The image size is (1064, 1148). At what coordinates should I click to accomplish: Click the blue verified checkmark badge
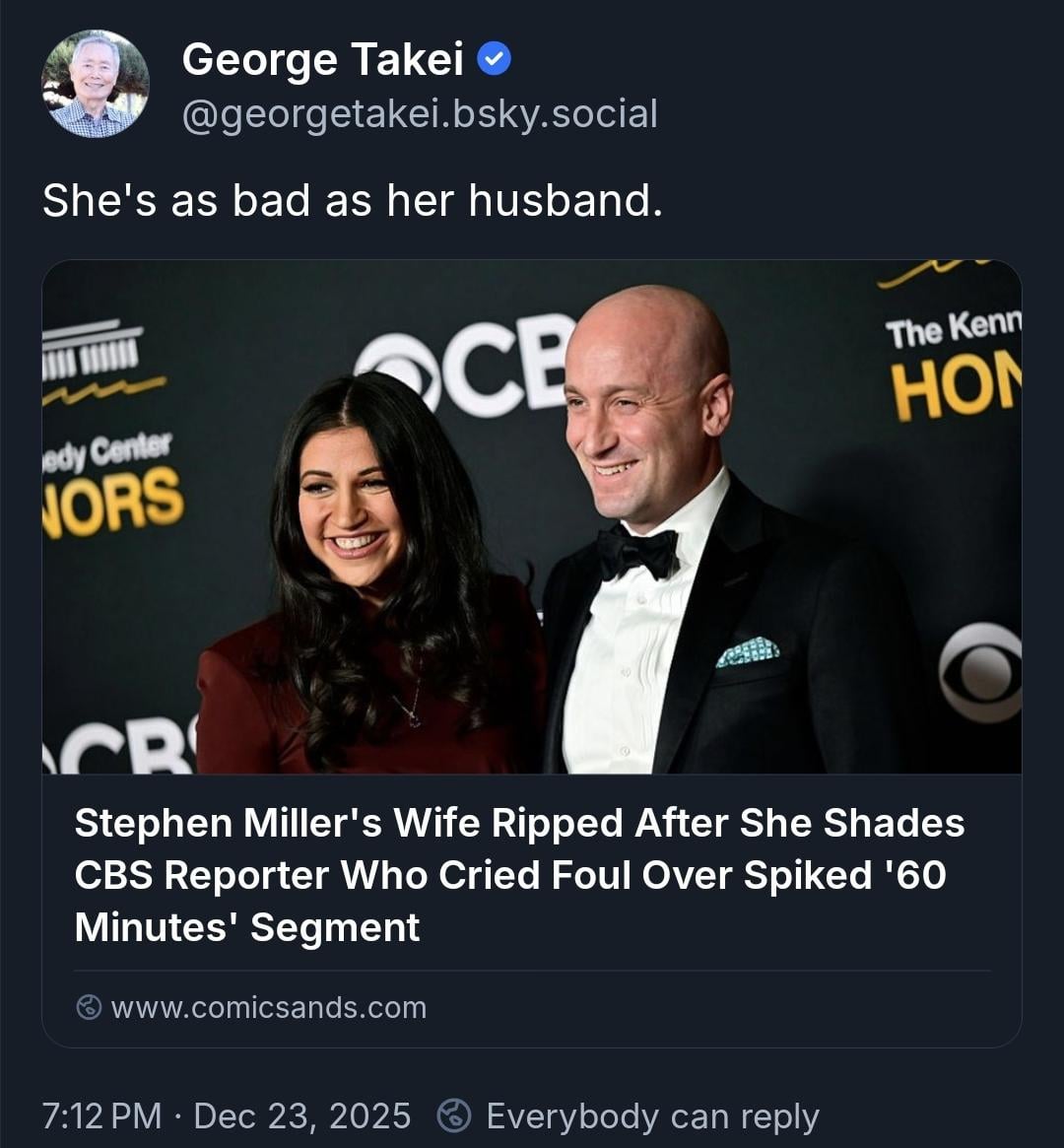point(494,61)
